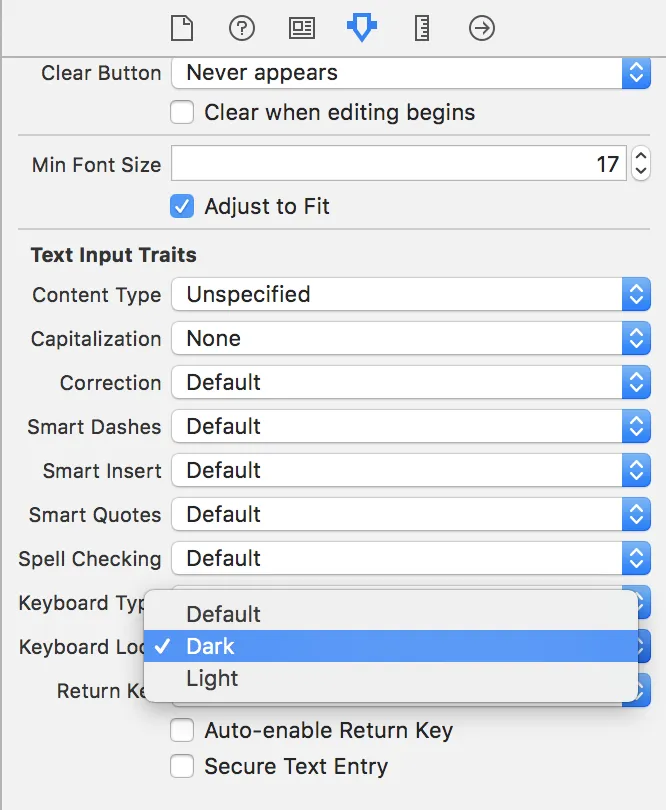Open the Clear Button dropdown
666x810 pixels.
[x=411, y=73]
